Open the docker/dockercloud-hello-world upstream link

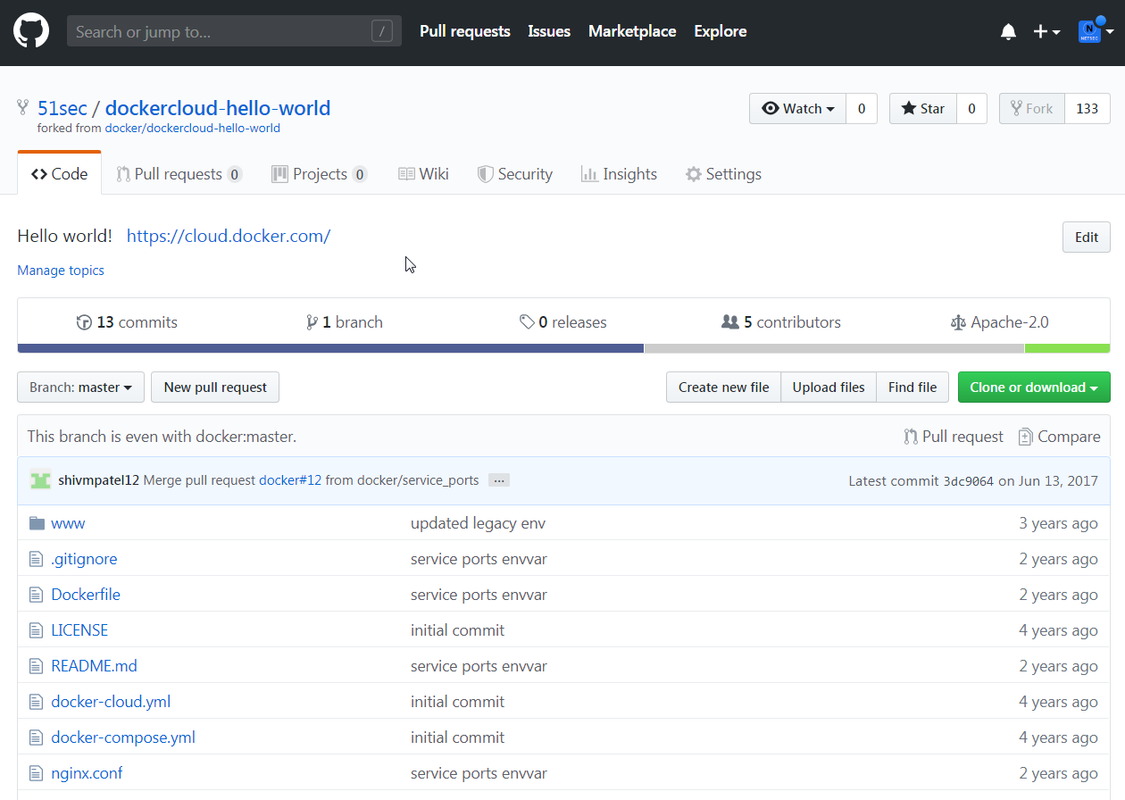pyautogui.click(x=192, y=128)
